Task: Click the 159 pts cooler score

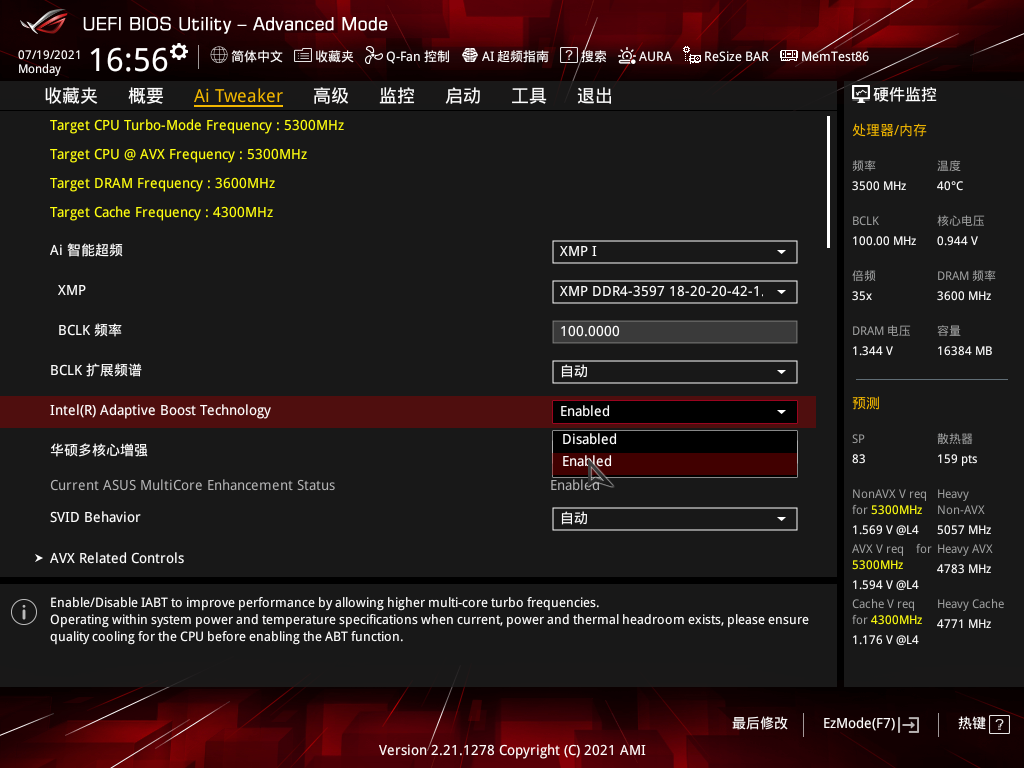Action: pos(957,459)
